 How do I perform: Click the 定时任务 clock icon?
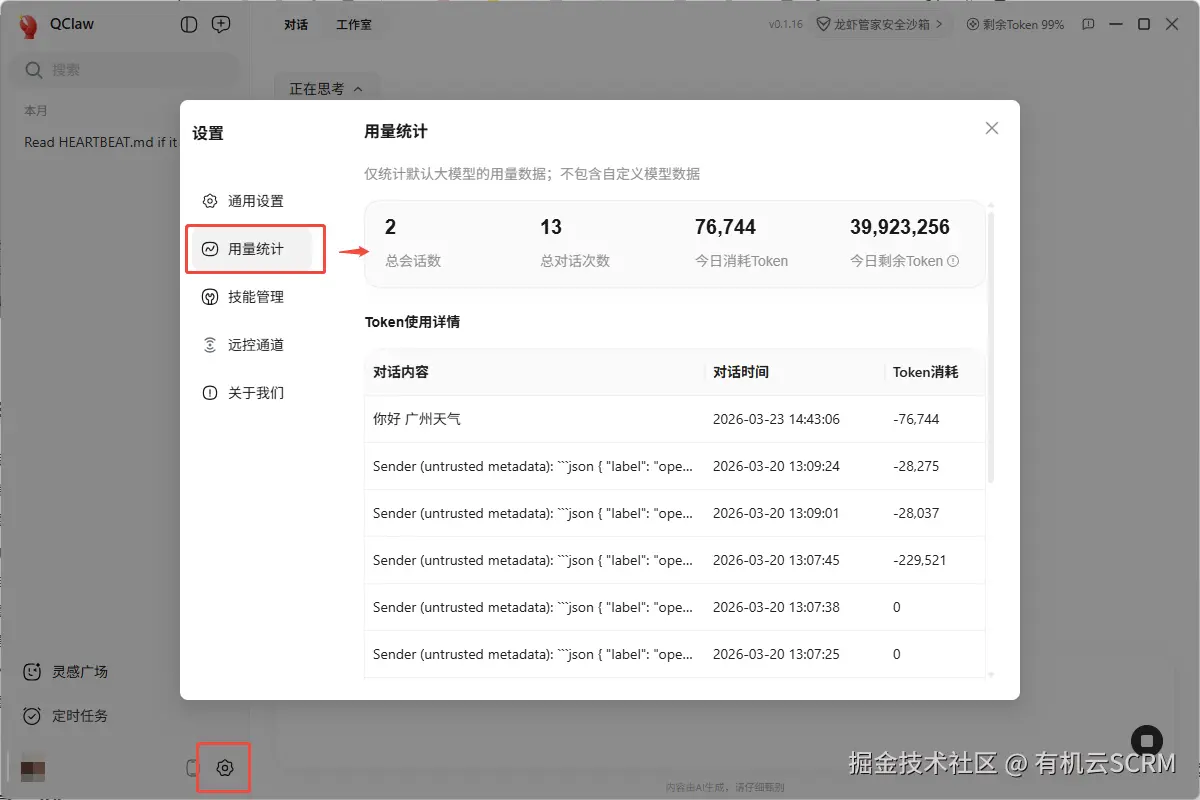coord(33,716)
